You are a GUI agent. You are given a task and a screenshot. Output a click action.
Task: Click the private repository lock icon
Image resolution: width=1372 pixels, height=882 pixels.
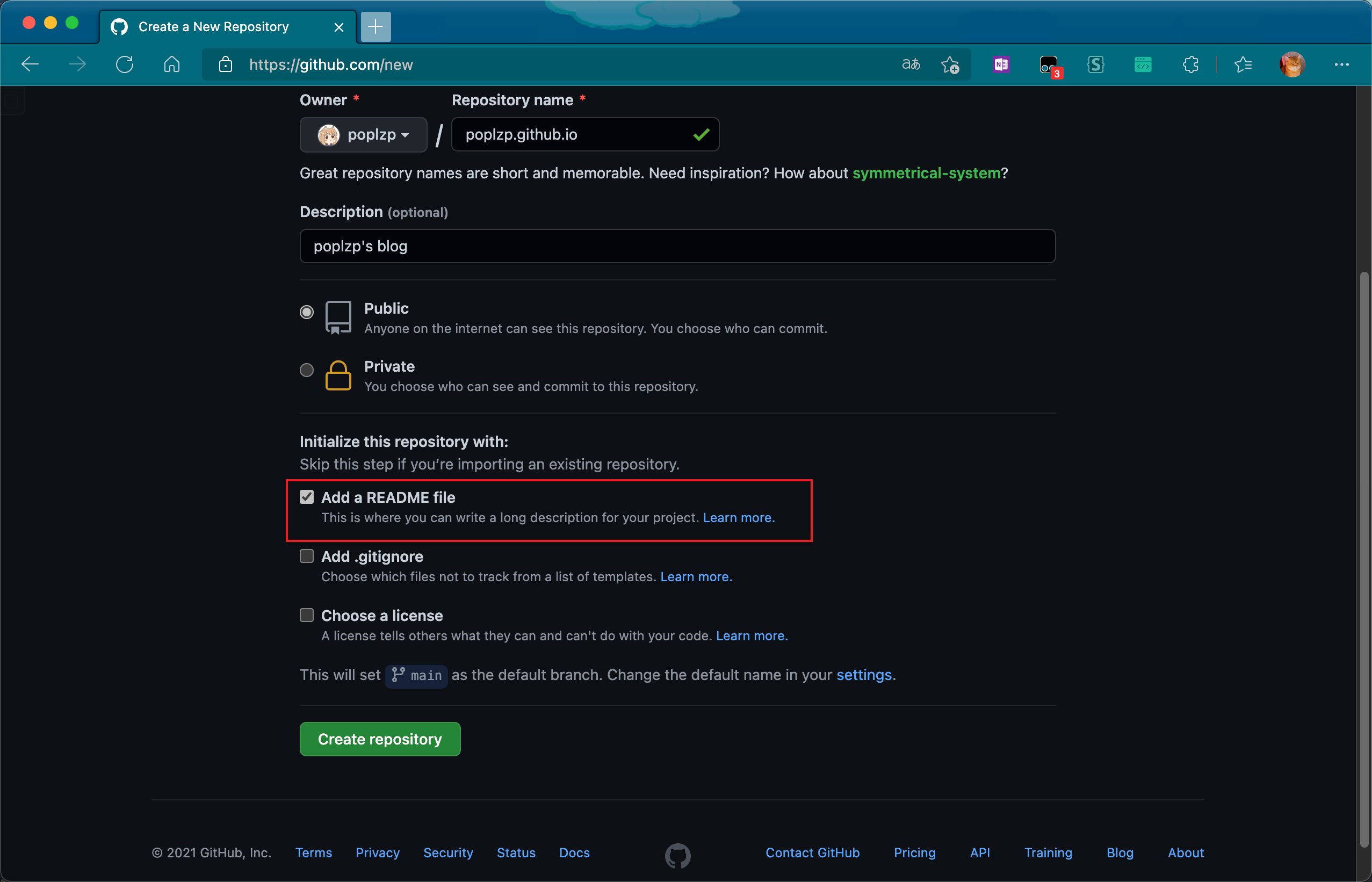(x=338, y=375)
